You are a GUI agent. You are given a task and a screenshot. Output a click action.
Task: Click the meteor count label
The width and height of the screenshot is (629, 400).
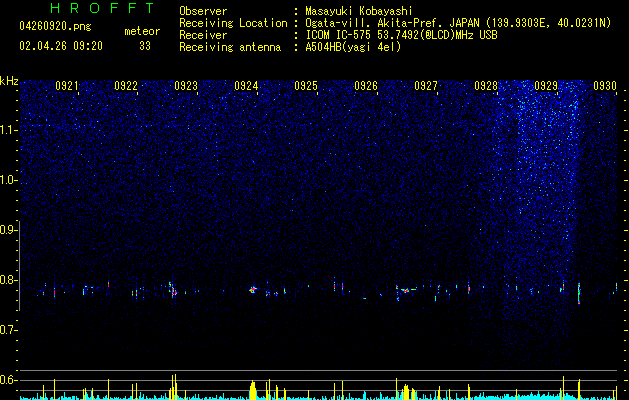(142, 31)
